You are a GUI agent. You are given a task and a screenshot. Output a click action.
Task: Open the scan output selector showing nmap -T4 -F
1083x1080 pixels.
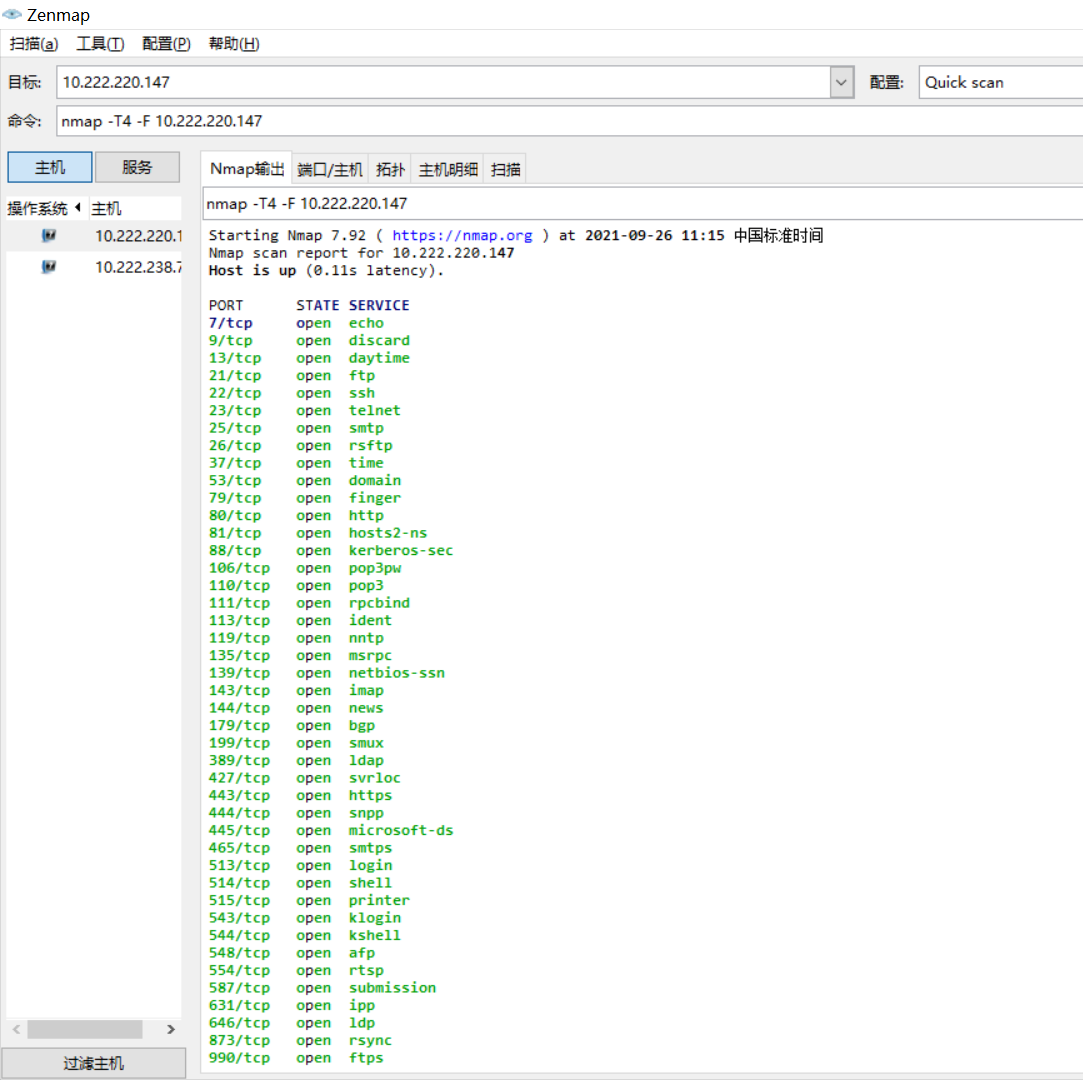click(x=642, y=204)
